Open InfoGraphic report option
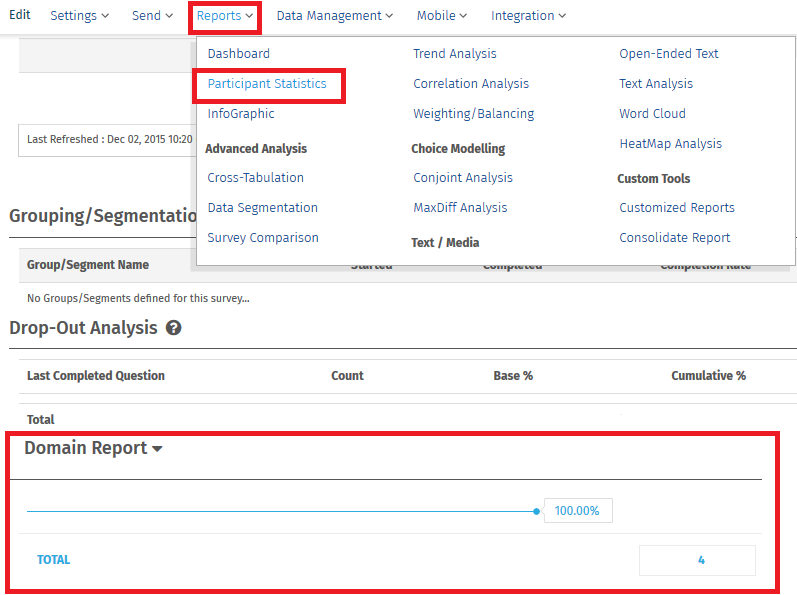The image size is (797, 595). coord(241,113)
